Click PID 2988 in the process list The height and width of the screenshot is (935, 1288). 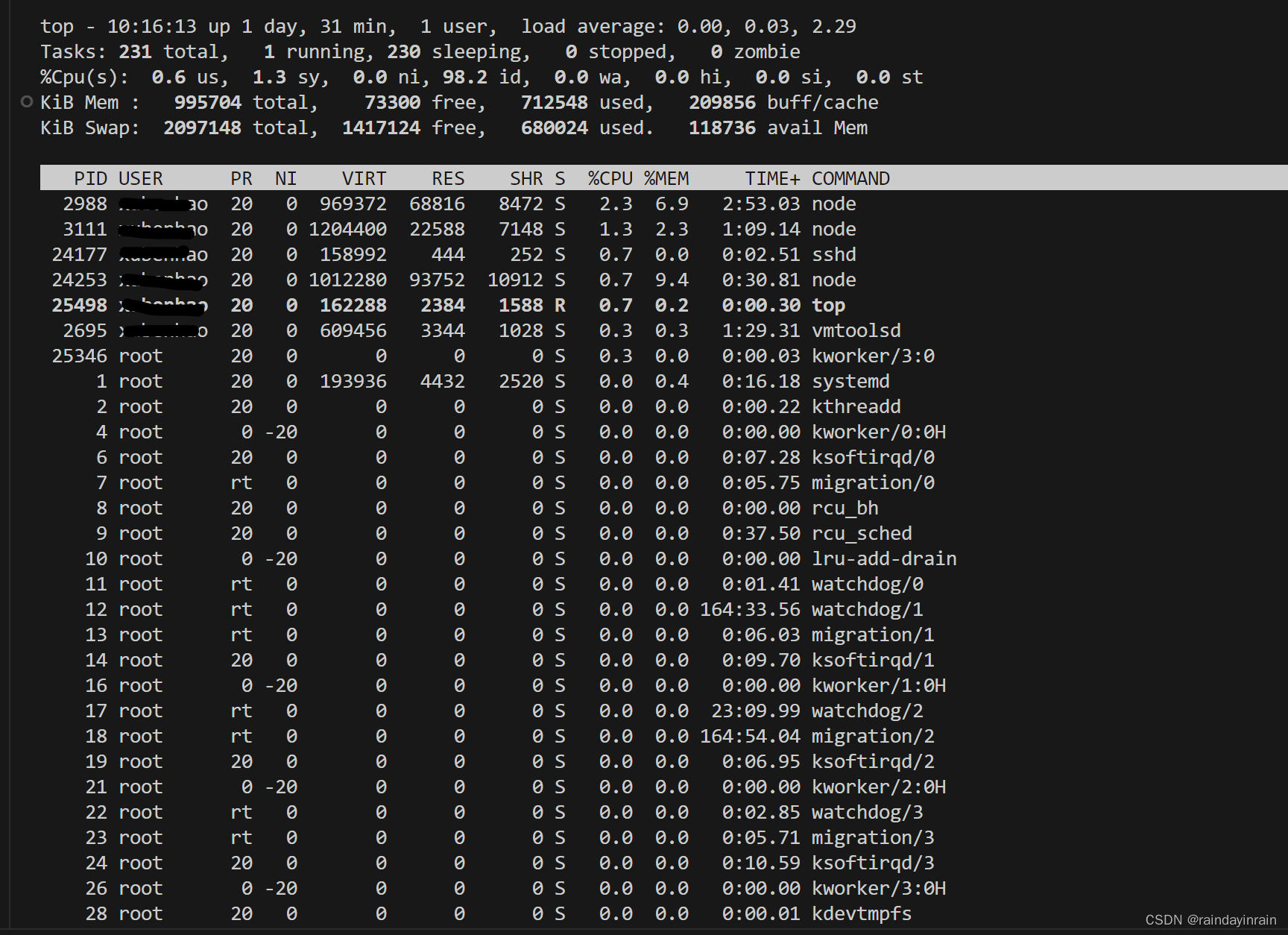pyautogui.click(x=85, y=204)
